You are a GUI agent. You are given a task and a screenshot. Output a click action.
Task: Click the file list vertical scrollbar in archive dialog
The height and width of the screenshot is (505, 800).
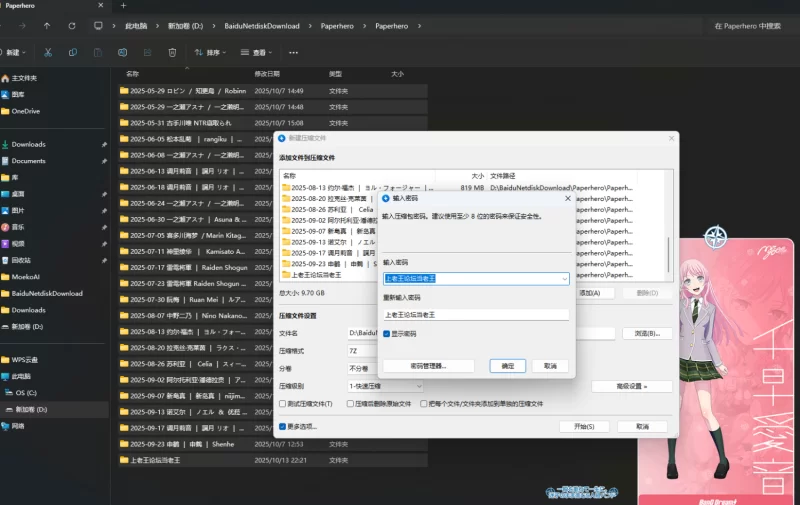tap(669, 252)
